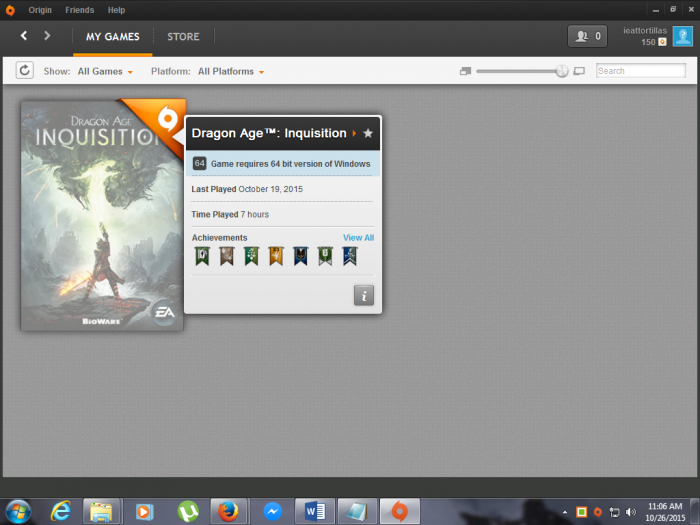
Task: Open the Windows Start menu
Action: point(17,512)
